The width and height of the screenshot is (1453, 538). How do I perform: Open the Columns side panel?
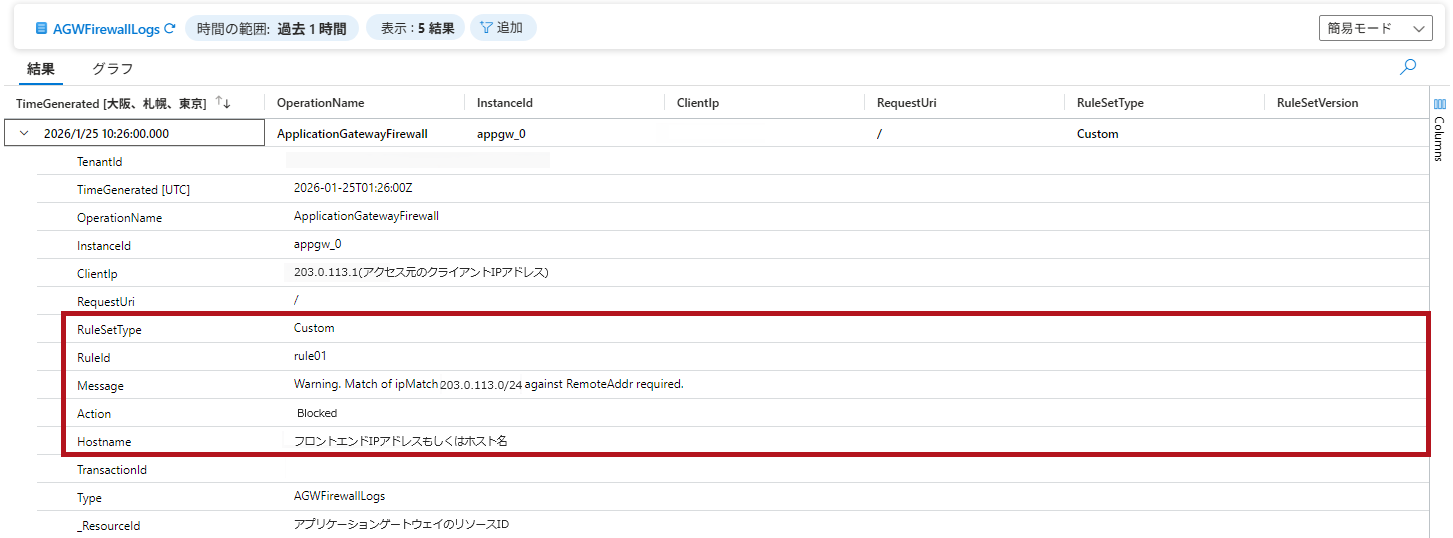click(1439, 128)
